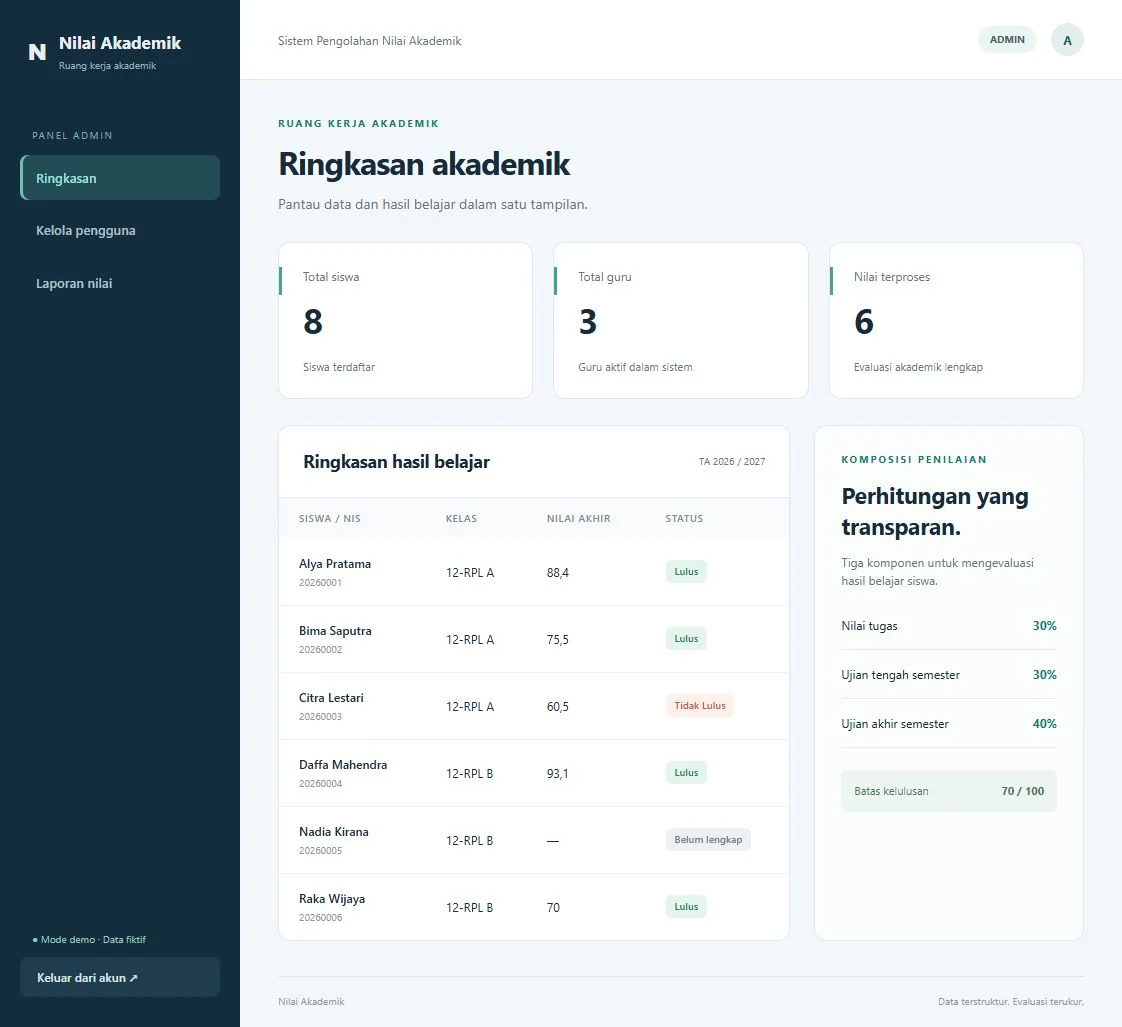Image resolution: width=1122 pixels, height=1027 pixels.
Task: Select student name Daffa Mahendra
Action: click(x=343, y=765)
